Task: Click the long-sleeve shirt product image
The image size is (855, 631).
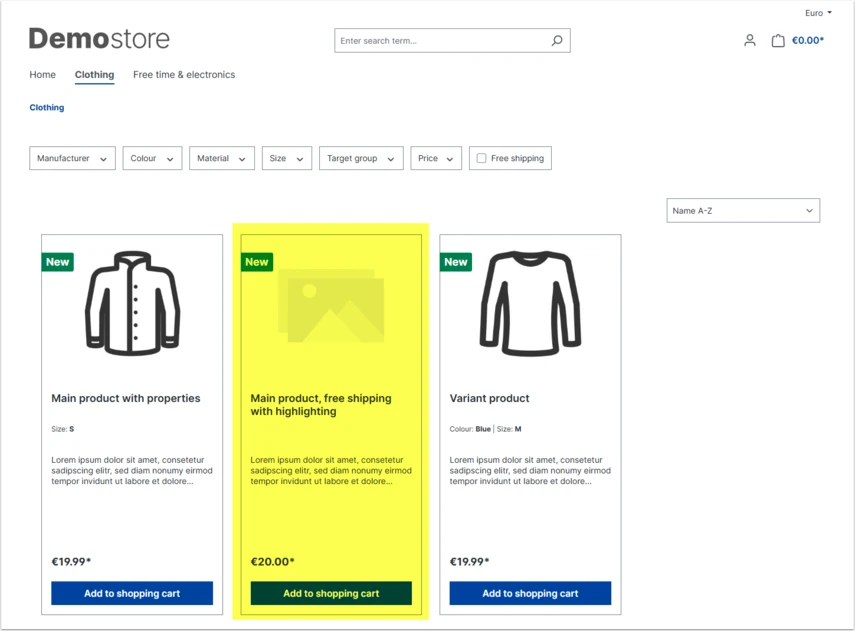Action: [x=531, y=303]
